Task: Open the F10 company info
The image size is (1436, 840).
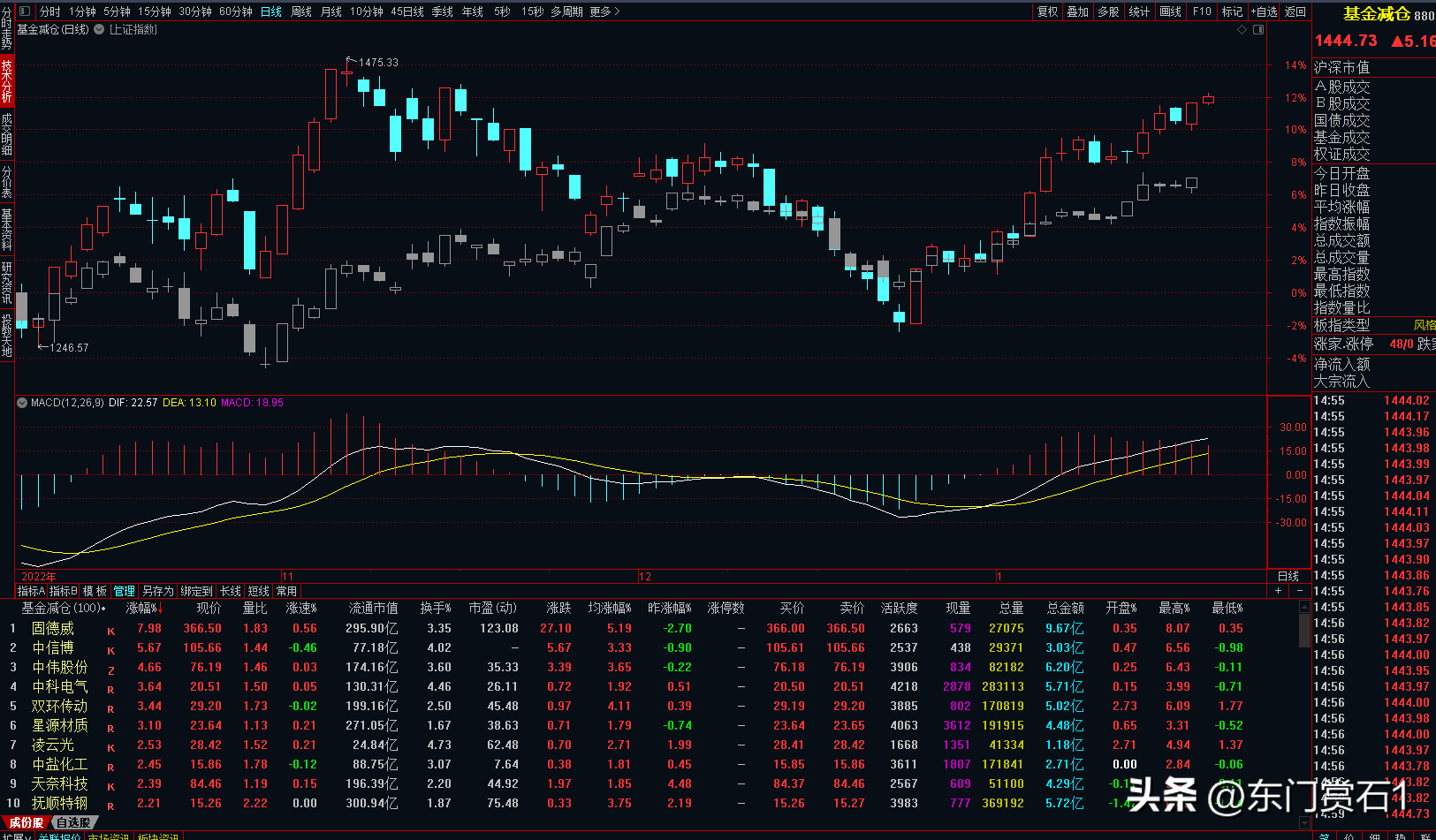Action: pos(1202,11)
